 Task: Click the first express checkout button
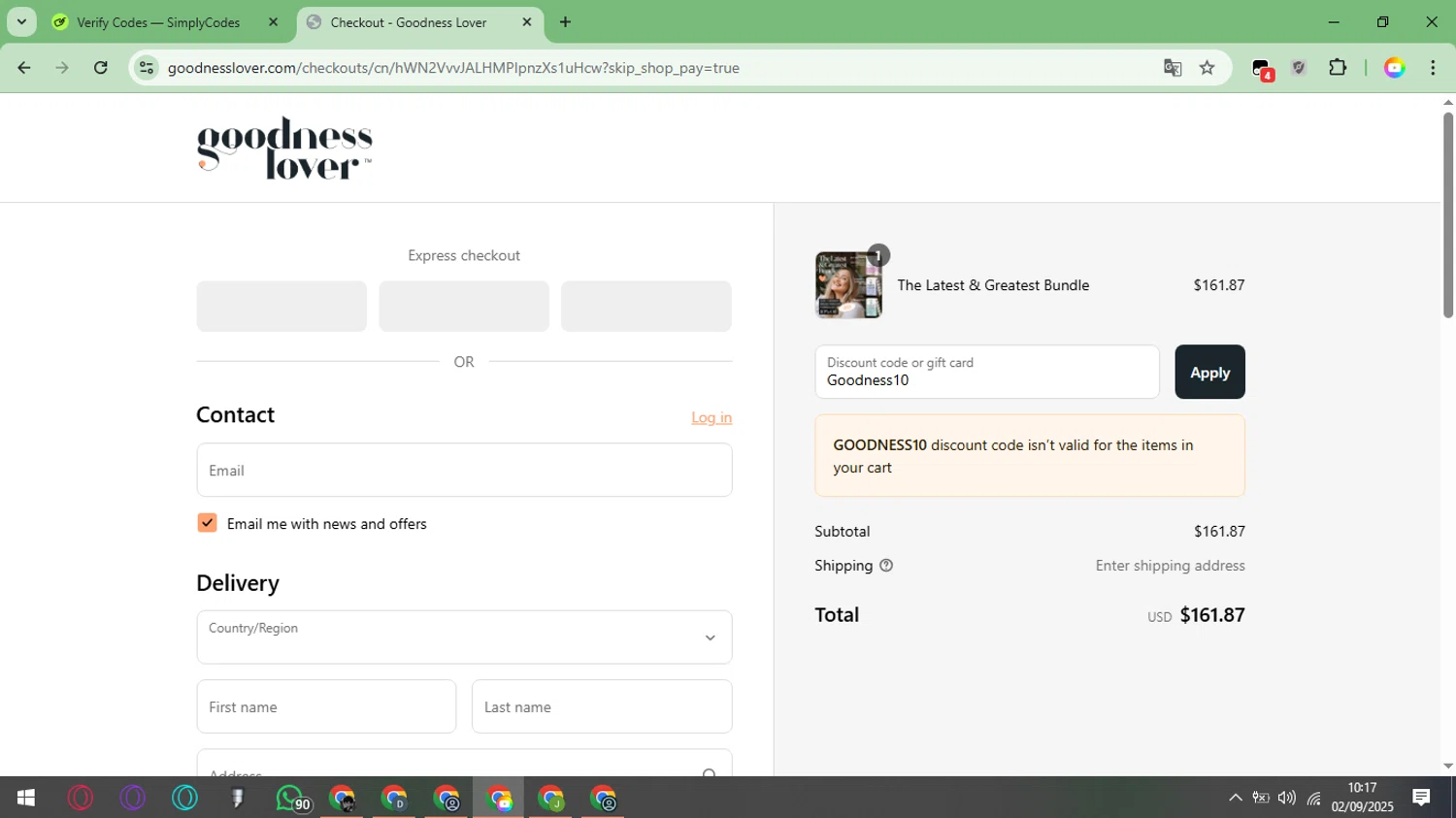pos(281,306)
